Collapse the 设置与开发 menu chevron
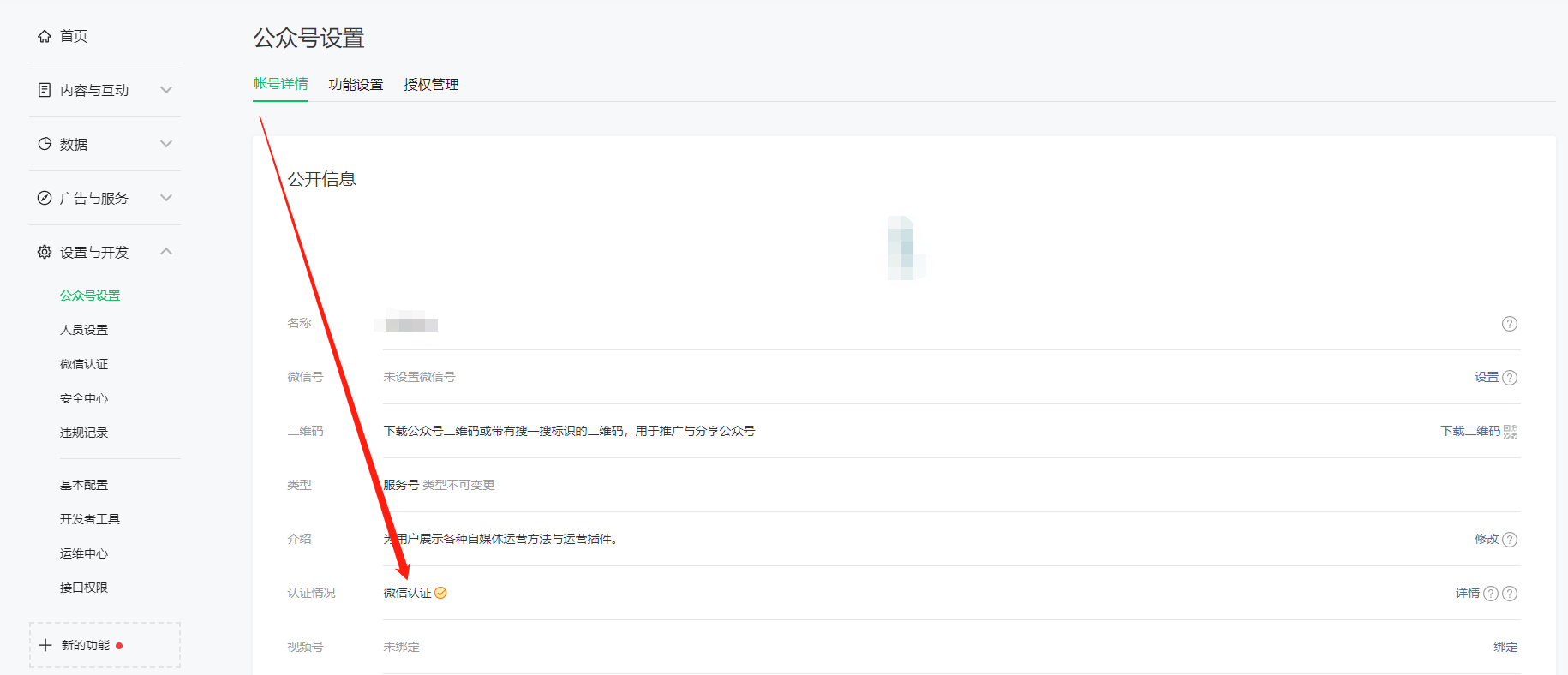 click(166, 252)
